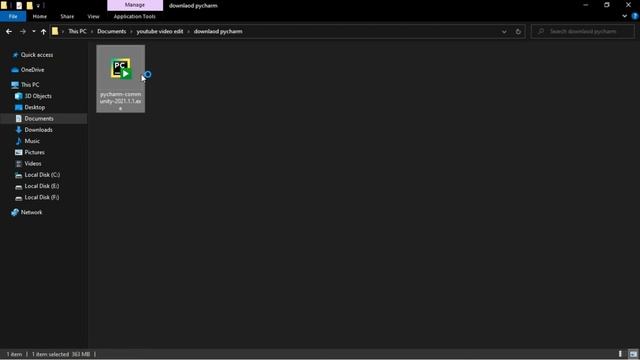Click the Properties icon in quick access toolbar
This screenshot has width=640, height=360.
[19, 5]
